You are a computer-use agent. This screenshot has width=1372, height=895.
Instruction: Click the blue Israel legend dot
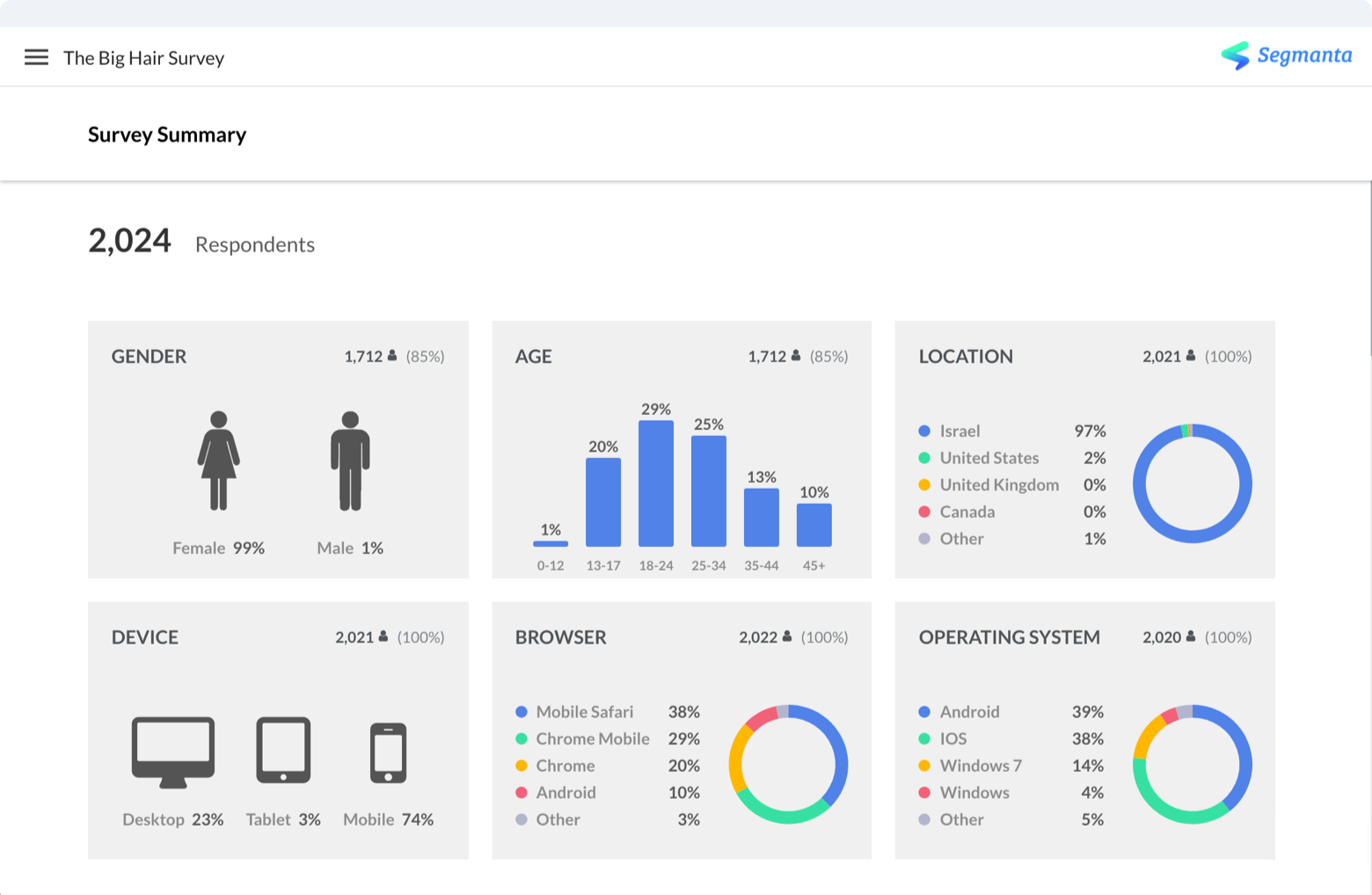924,431
